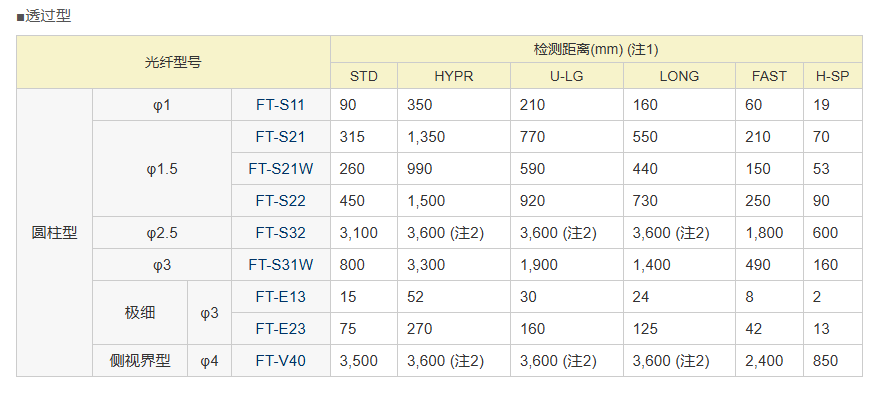876x394 pixels.
Task: Open the FT-V40 model link
Action: (280, 361)
